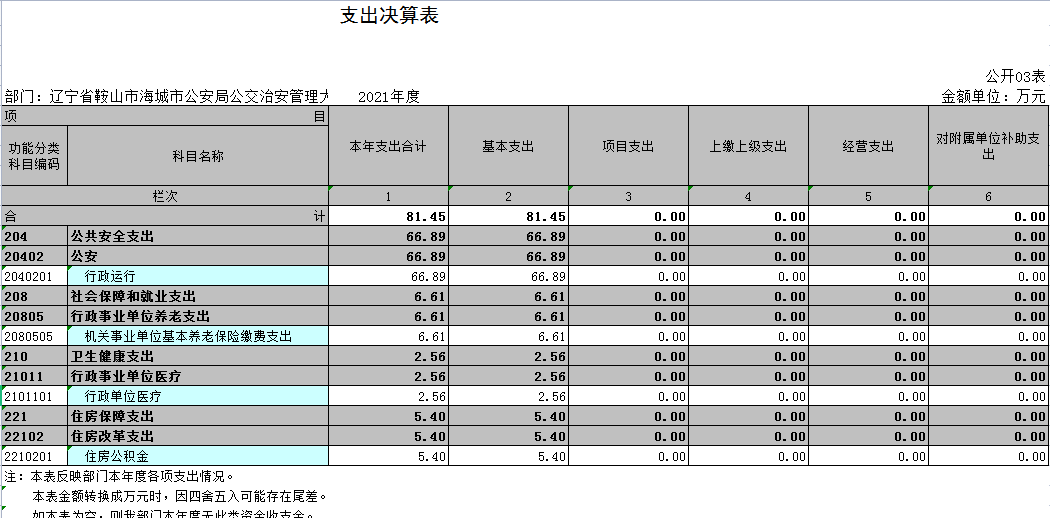Click the code cell 2040201
The width and height of the screenshot is (1050, 518).
pos(34,276)
